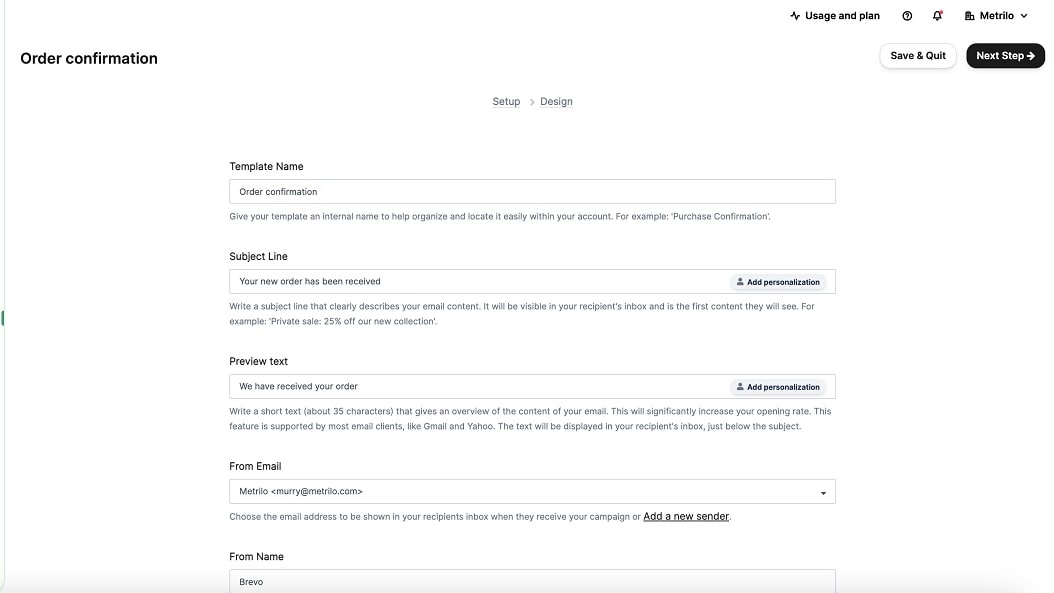Open the help question mark icon

pyautogui.click(x=907, y=15)
